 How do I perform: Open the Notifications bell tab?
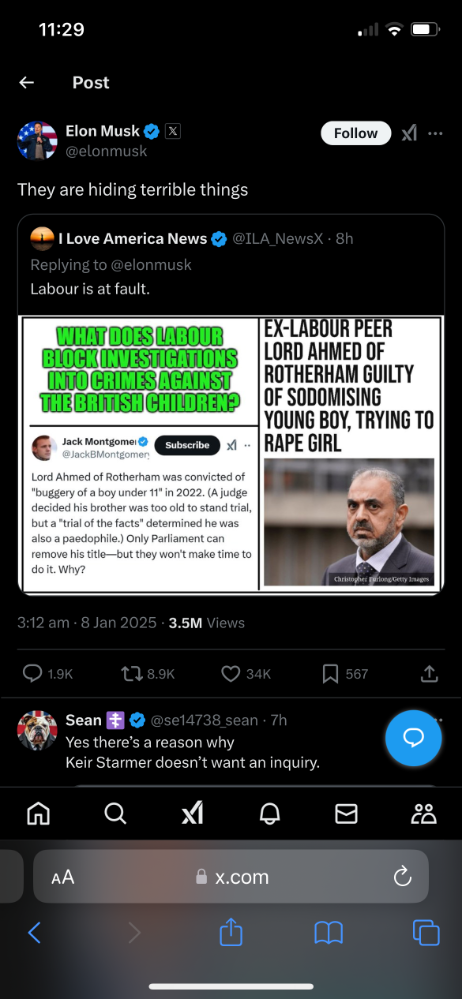click(x=270, y=813)
